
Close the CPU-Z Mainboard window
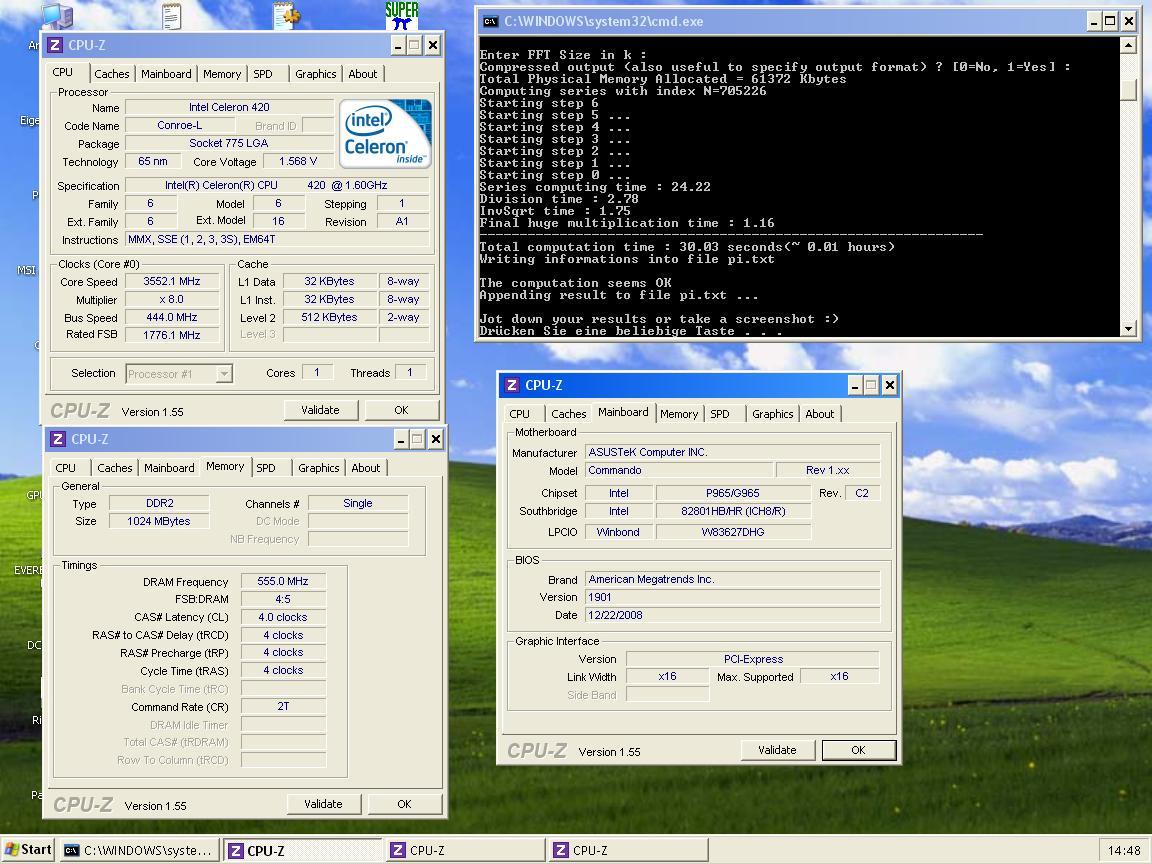coord(890,385)
